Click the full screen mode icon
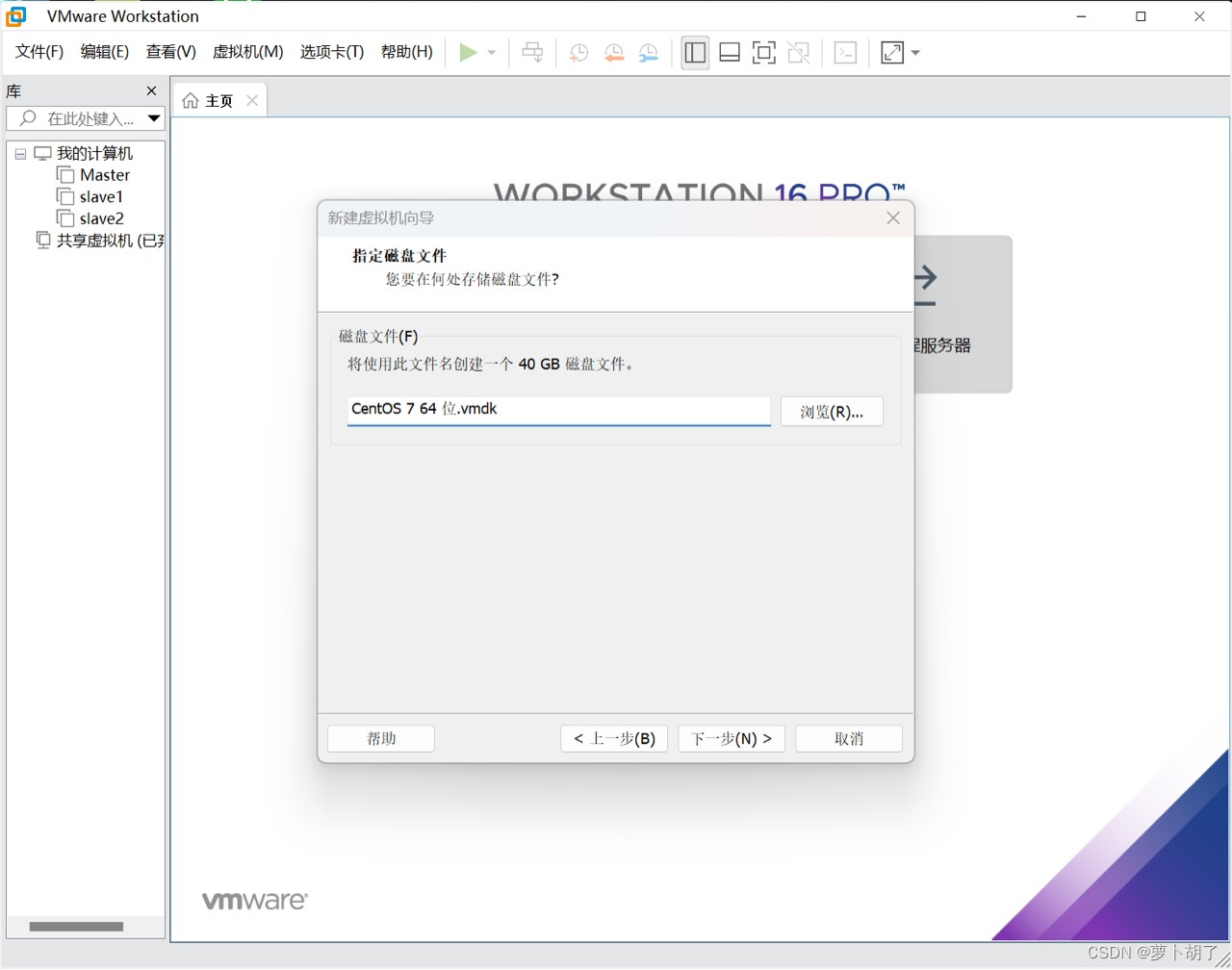Image resolution: width=1232 pixels, height=970 pixels. pyautogui.click(x=764, y=53)
